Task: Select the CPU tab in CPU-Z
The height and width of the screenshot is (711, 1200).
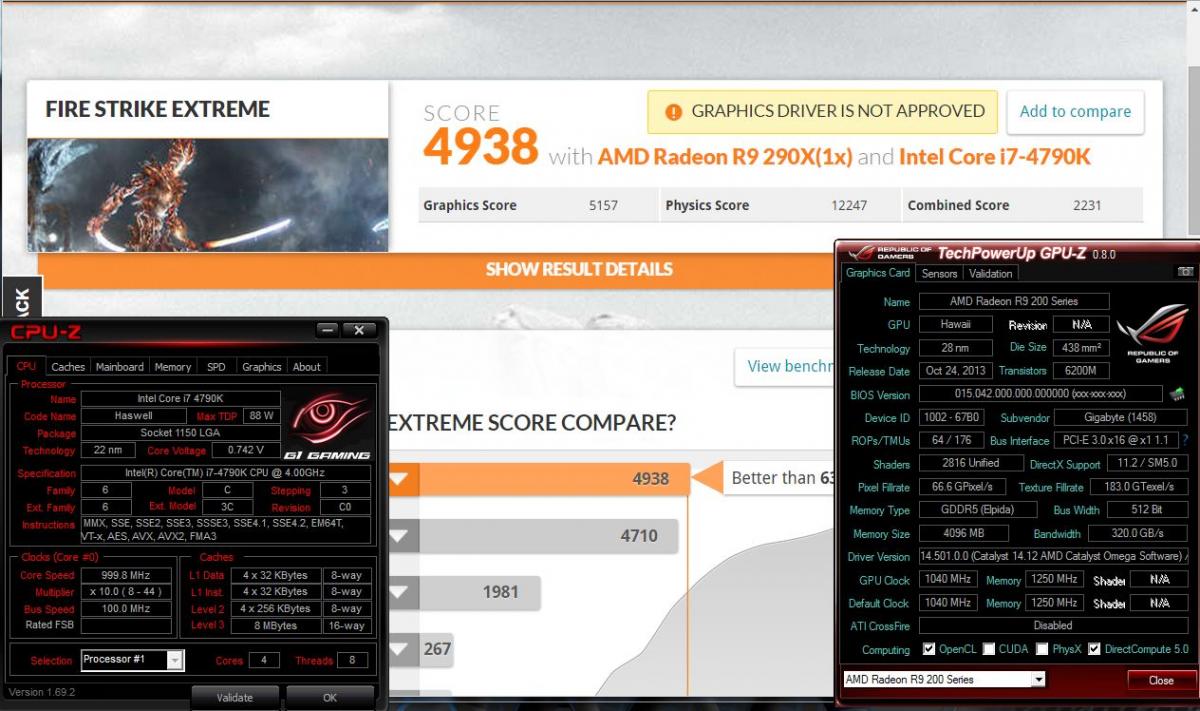Action: (x=26, y=366)
